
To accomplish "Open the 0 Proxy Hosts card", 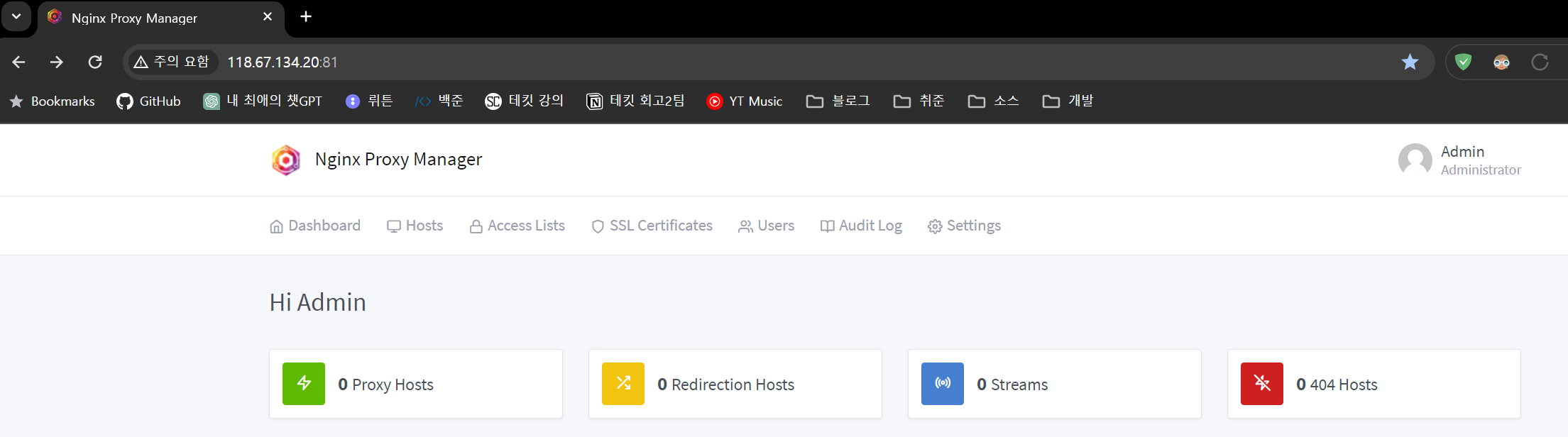I will pyautogui.click(x=416, y=384).
